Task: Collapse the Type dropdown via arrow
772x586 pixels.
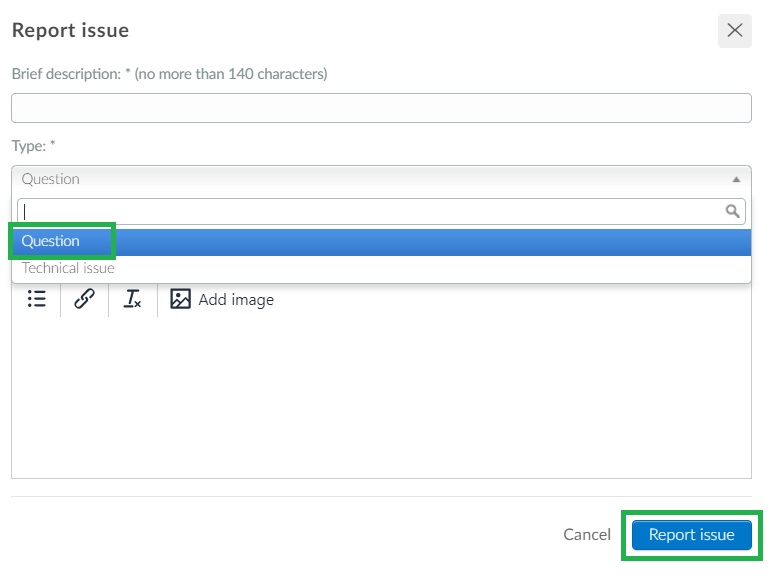Action: [736, 179]
